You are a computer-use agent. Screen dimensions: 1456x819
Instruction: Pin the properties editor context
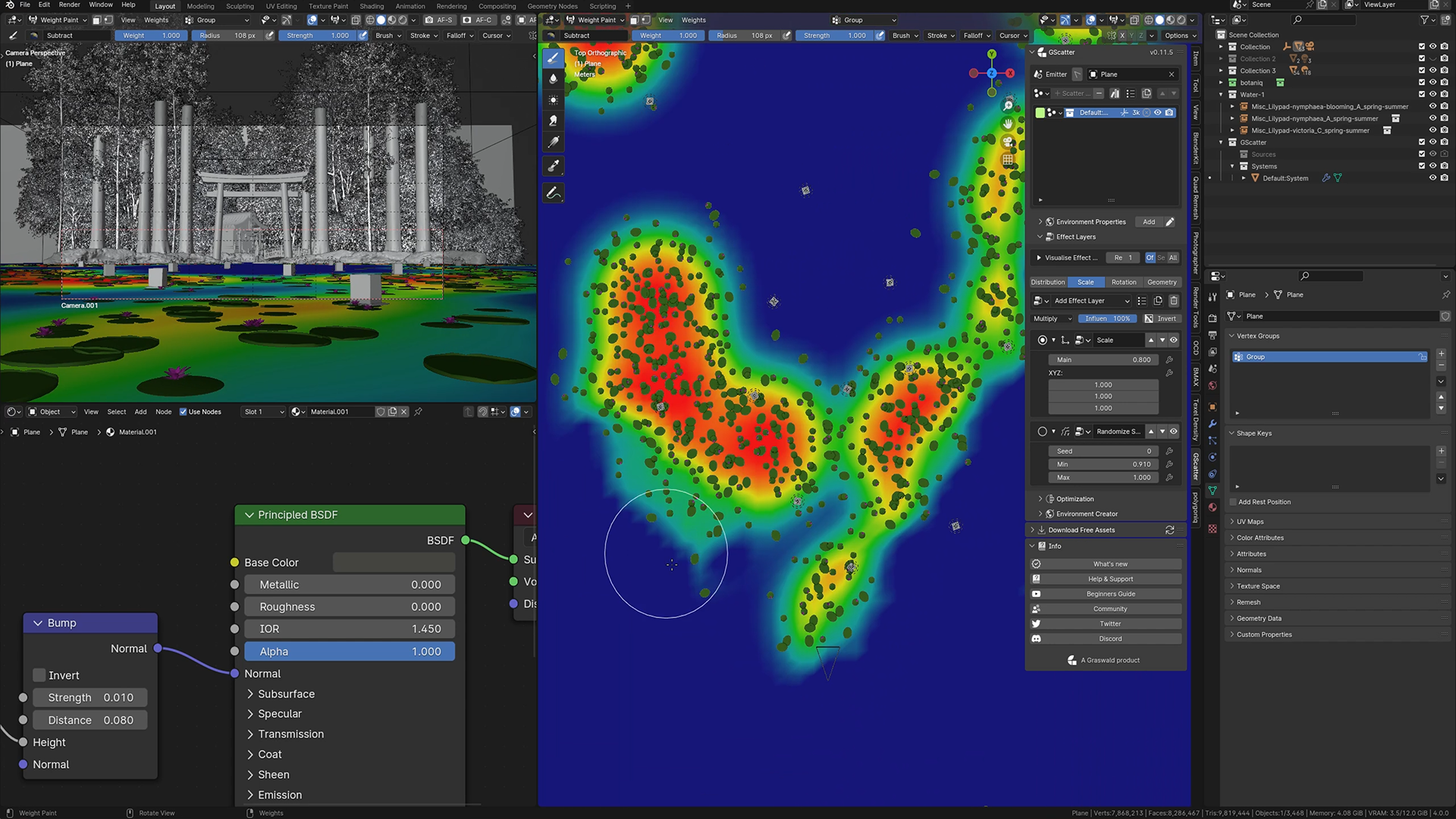pos(1445,295)
